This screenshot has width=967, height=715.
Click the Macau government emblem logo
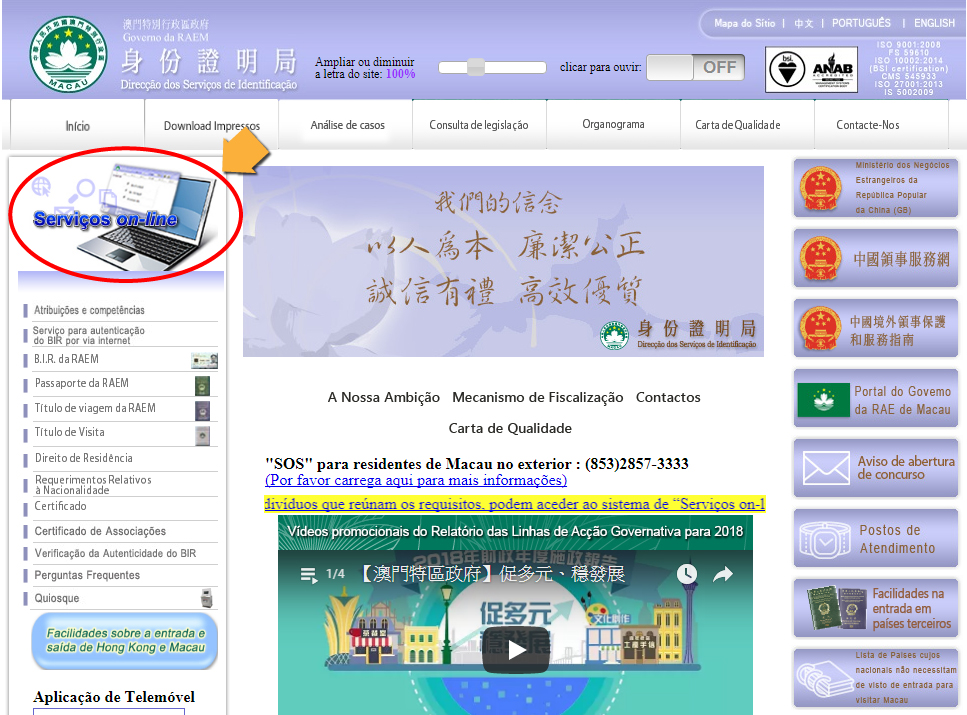pyautogui.click(x=68, y=55)
